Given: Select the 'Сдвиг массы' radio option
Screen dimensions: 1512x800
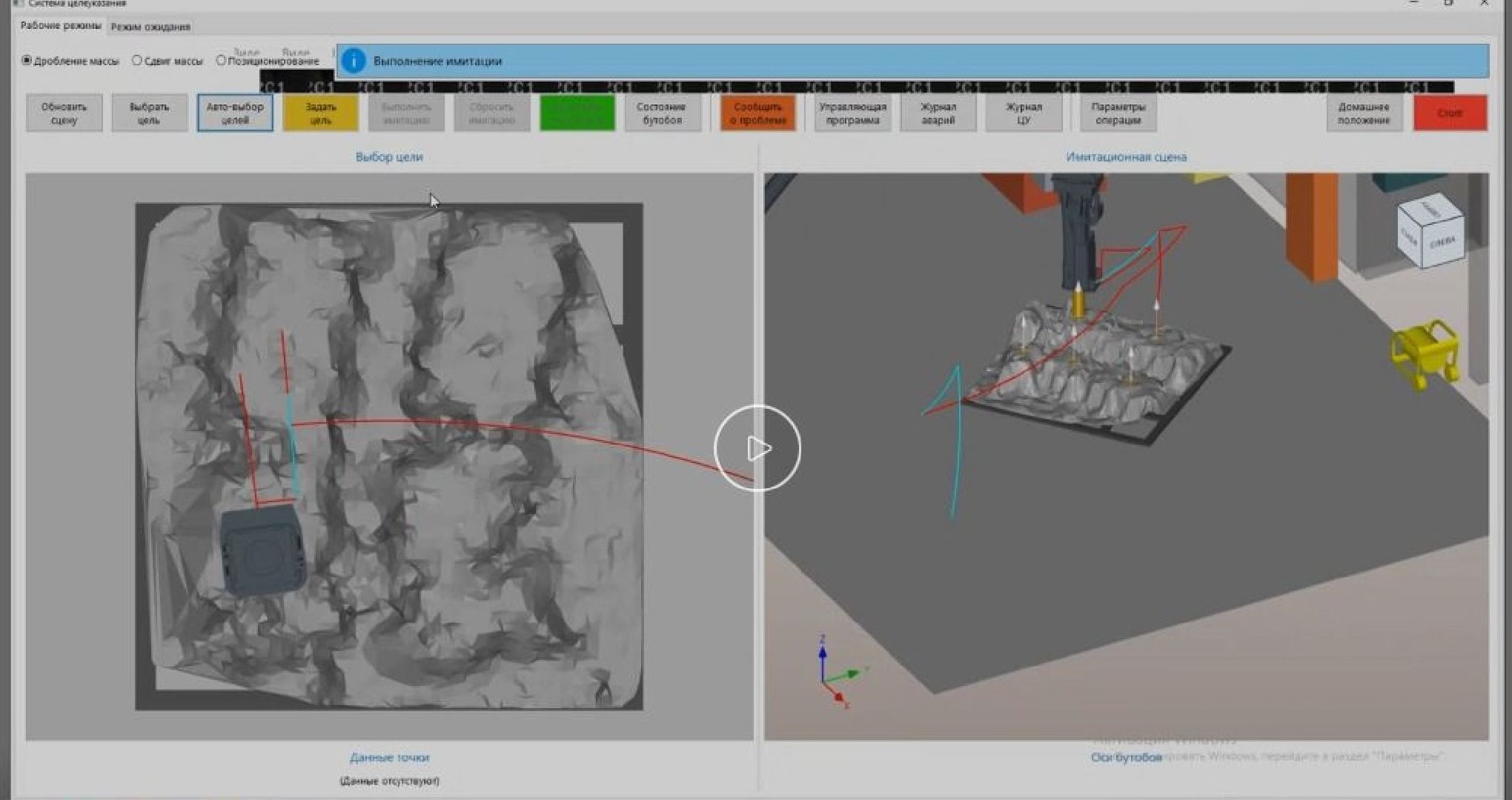Looking at the screenshot, I should 137,61.
